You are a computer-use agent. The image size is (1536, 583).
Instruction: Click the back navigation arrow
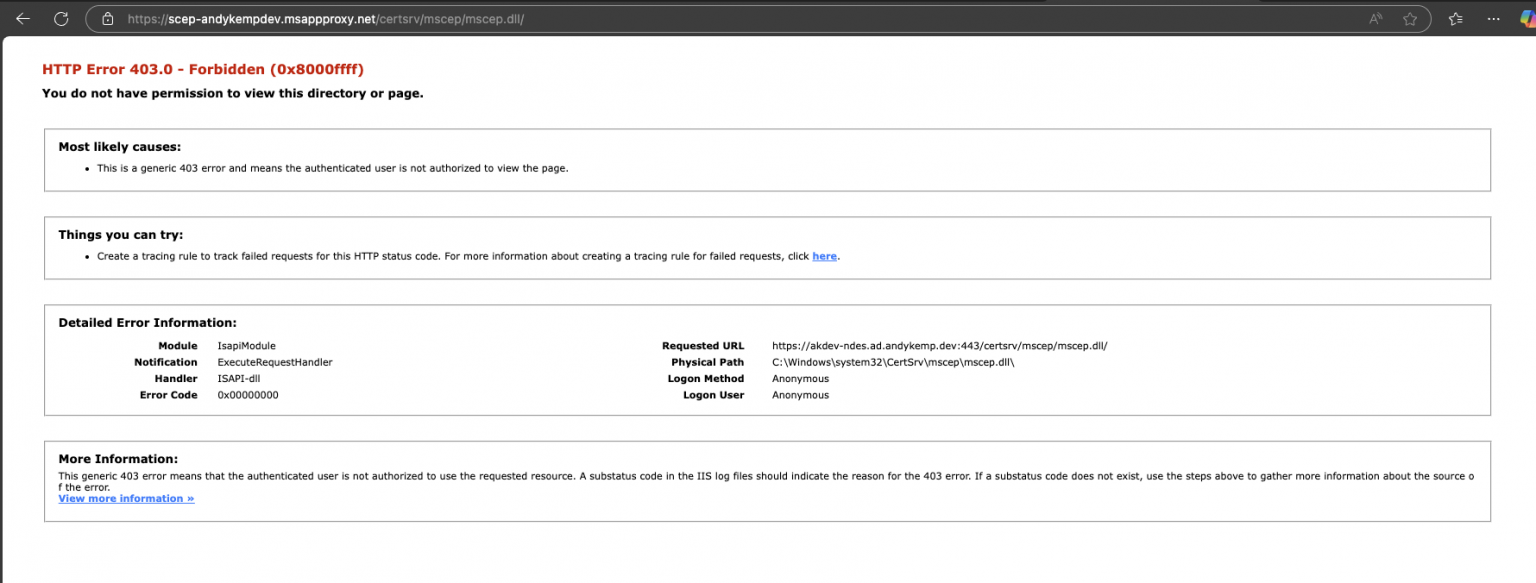pos(22,18)
